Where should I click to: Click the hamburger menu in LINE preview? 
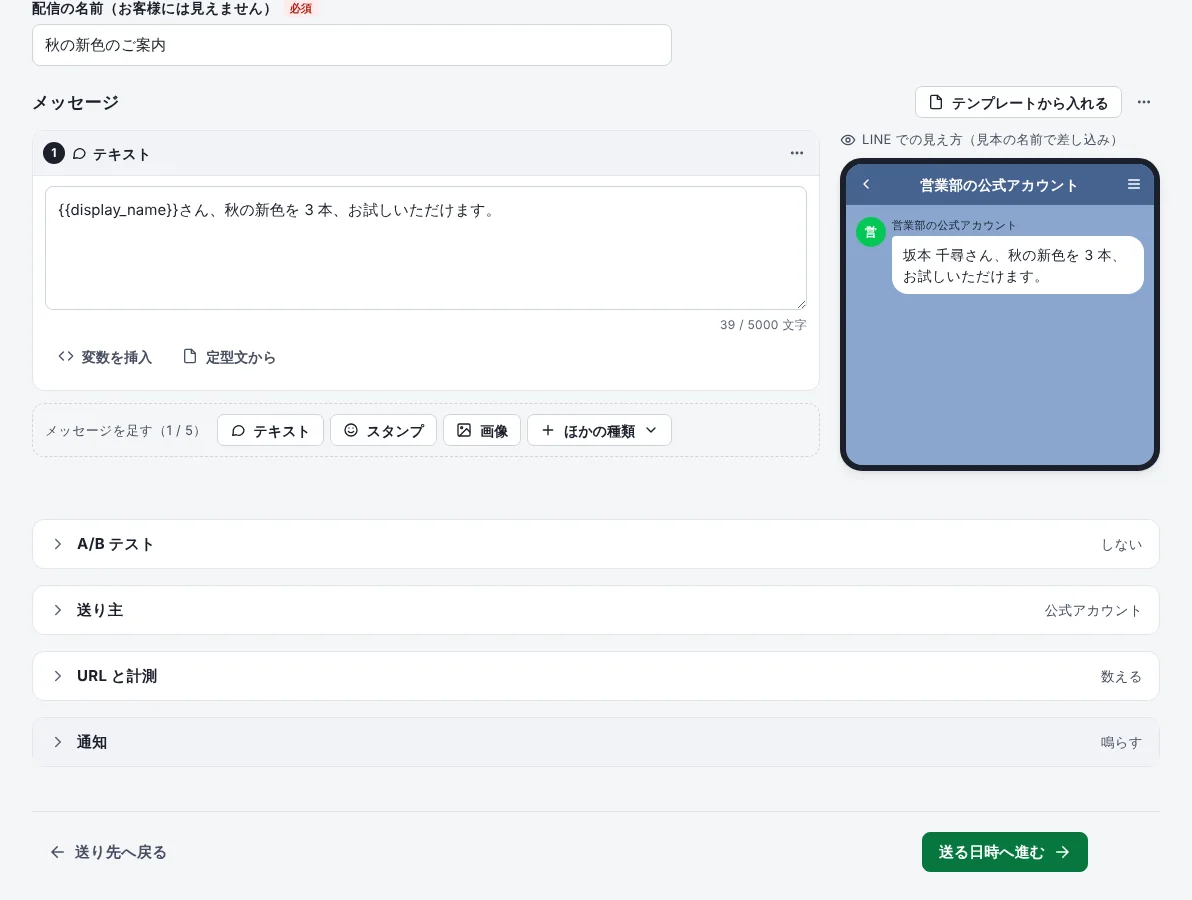[1133, 185]
